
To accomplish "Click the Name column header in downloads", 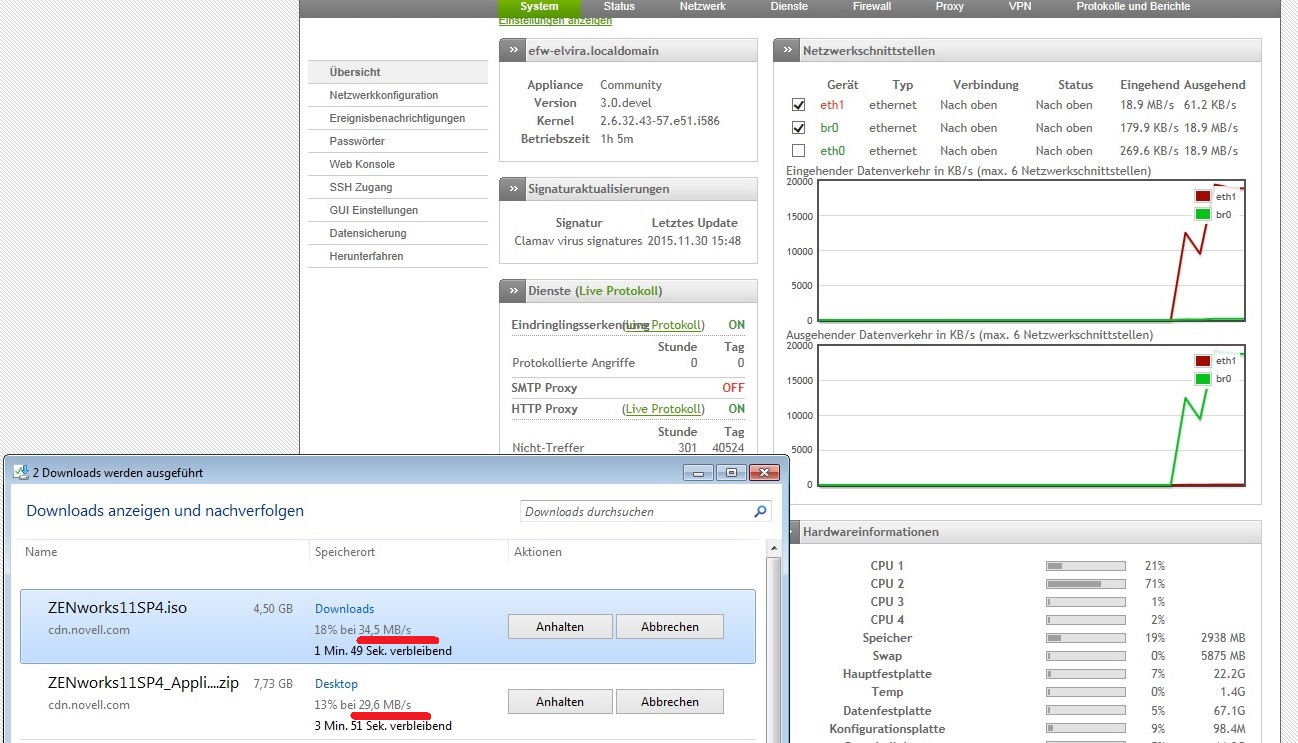I will point(41,552).
